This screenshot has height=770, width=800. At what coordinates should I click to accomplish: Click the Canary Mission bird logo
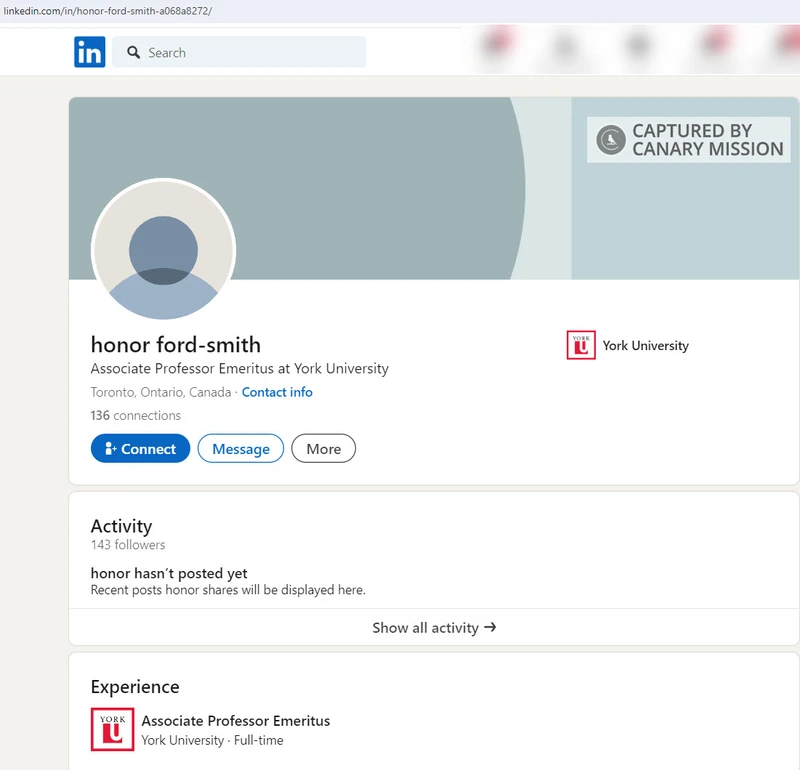610,140
